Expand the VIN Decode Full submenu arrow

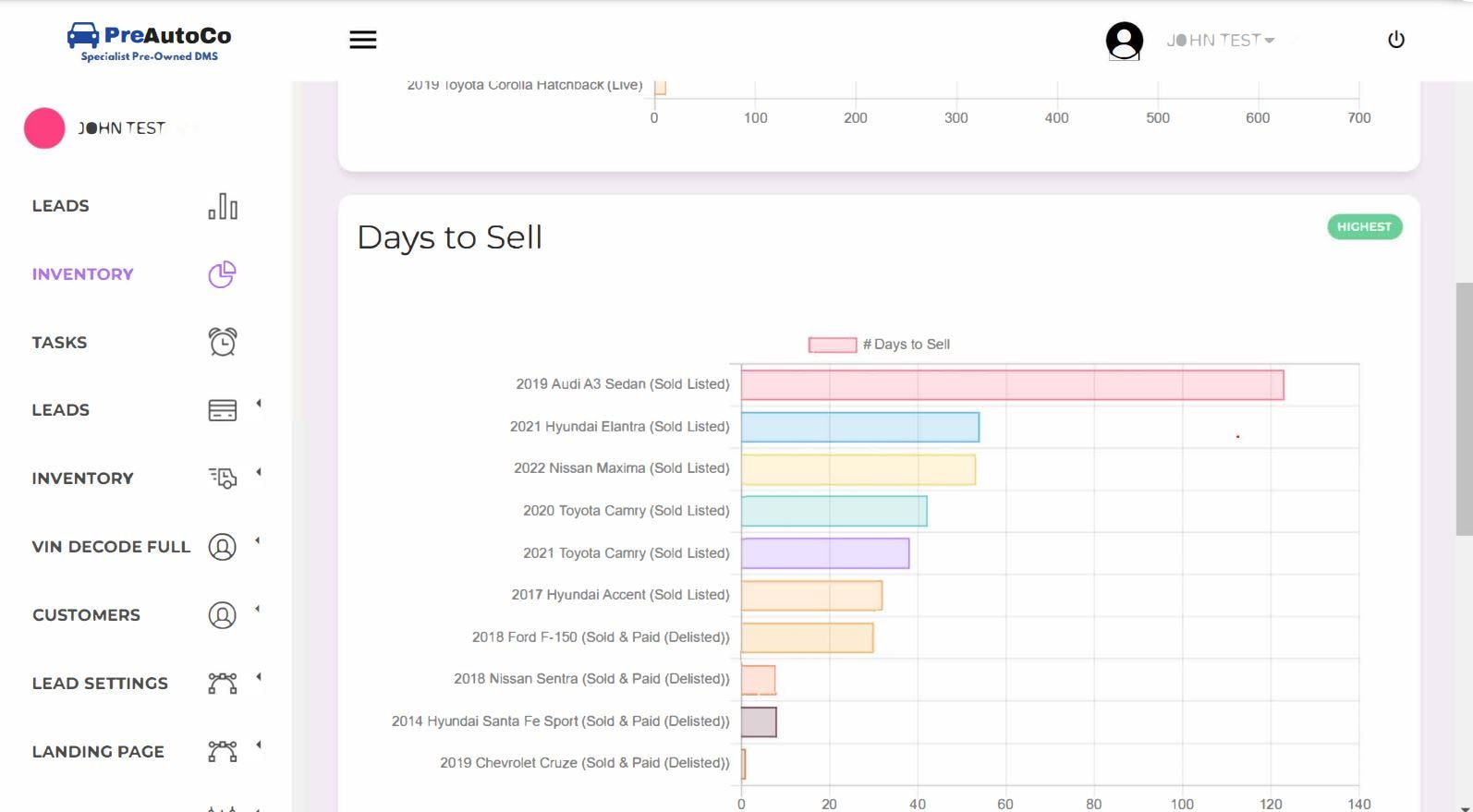point(258,540)
